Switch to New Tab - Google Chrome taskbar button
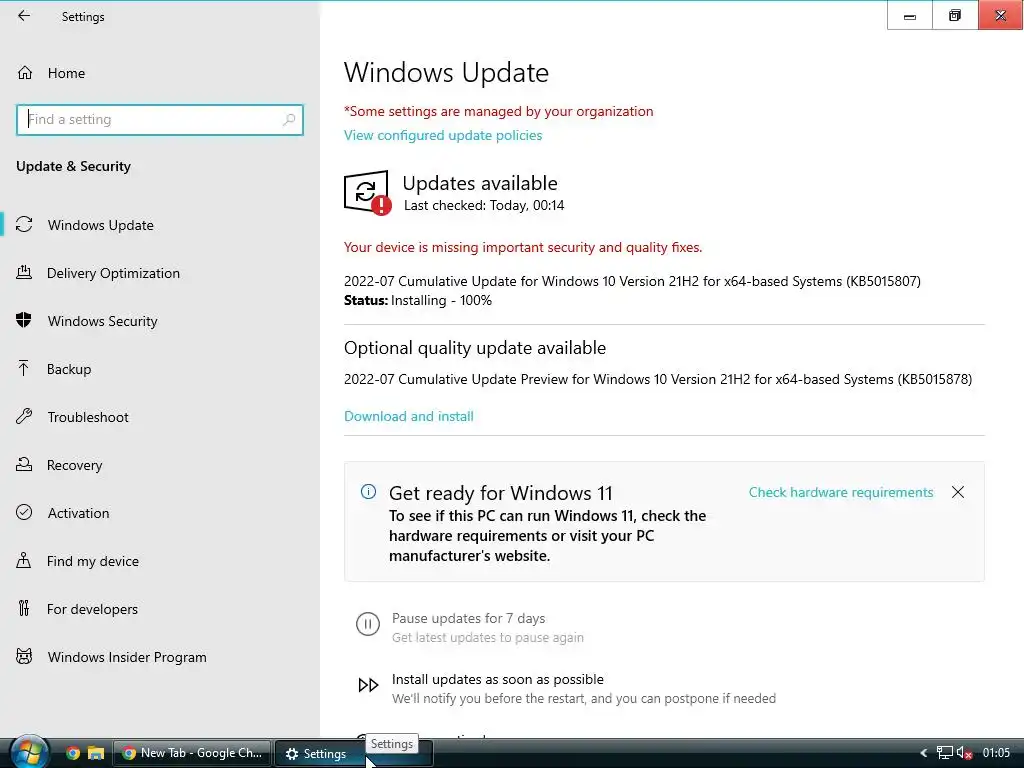1024x768 pixels. click(x=192, y=753)
